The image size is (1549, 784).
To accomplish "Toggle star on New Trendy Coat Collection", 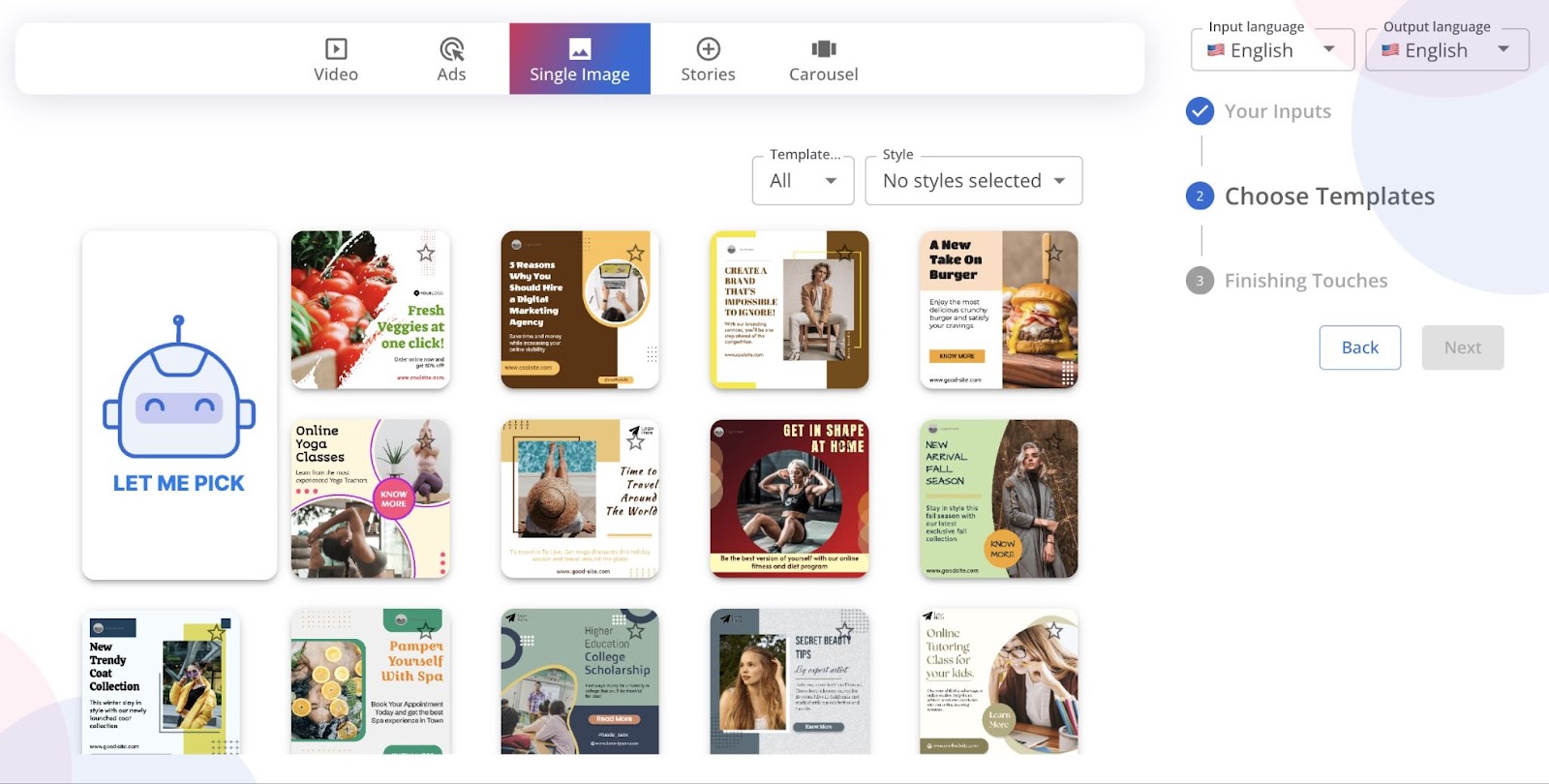I will coord(216,631).
